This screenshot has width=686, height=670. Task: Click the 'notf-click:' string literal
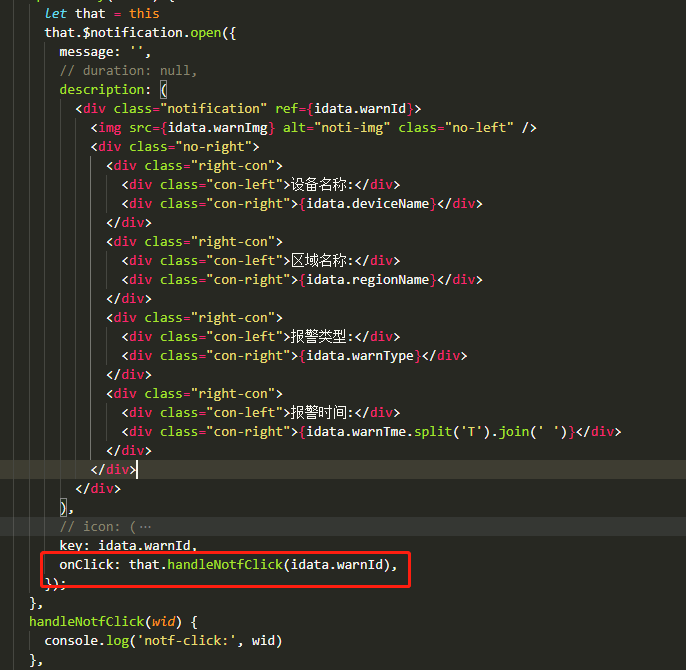(186, 641)
